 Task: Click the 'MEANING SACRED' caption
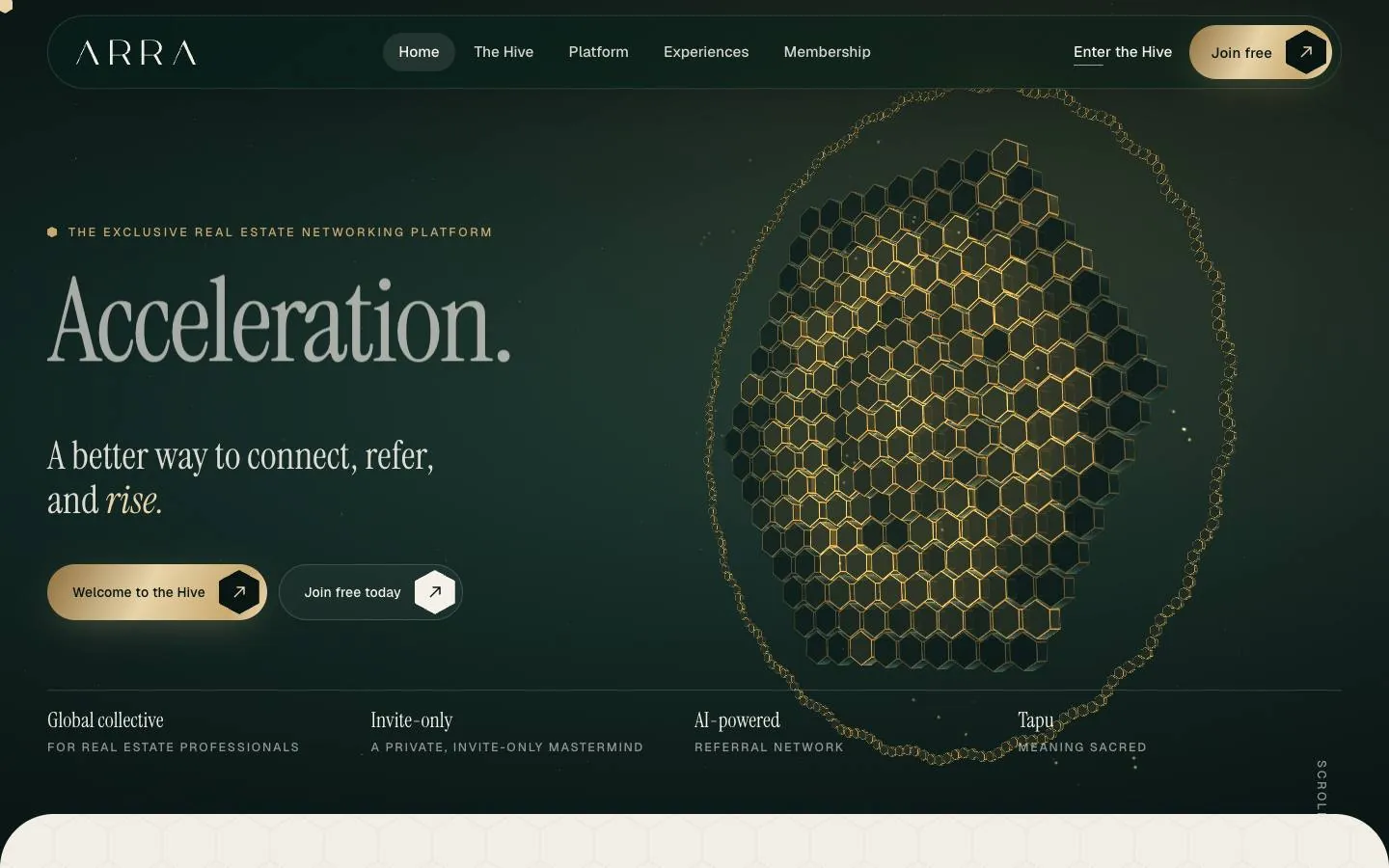pos(1082,747)
